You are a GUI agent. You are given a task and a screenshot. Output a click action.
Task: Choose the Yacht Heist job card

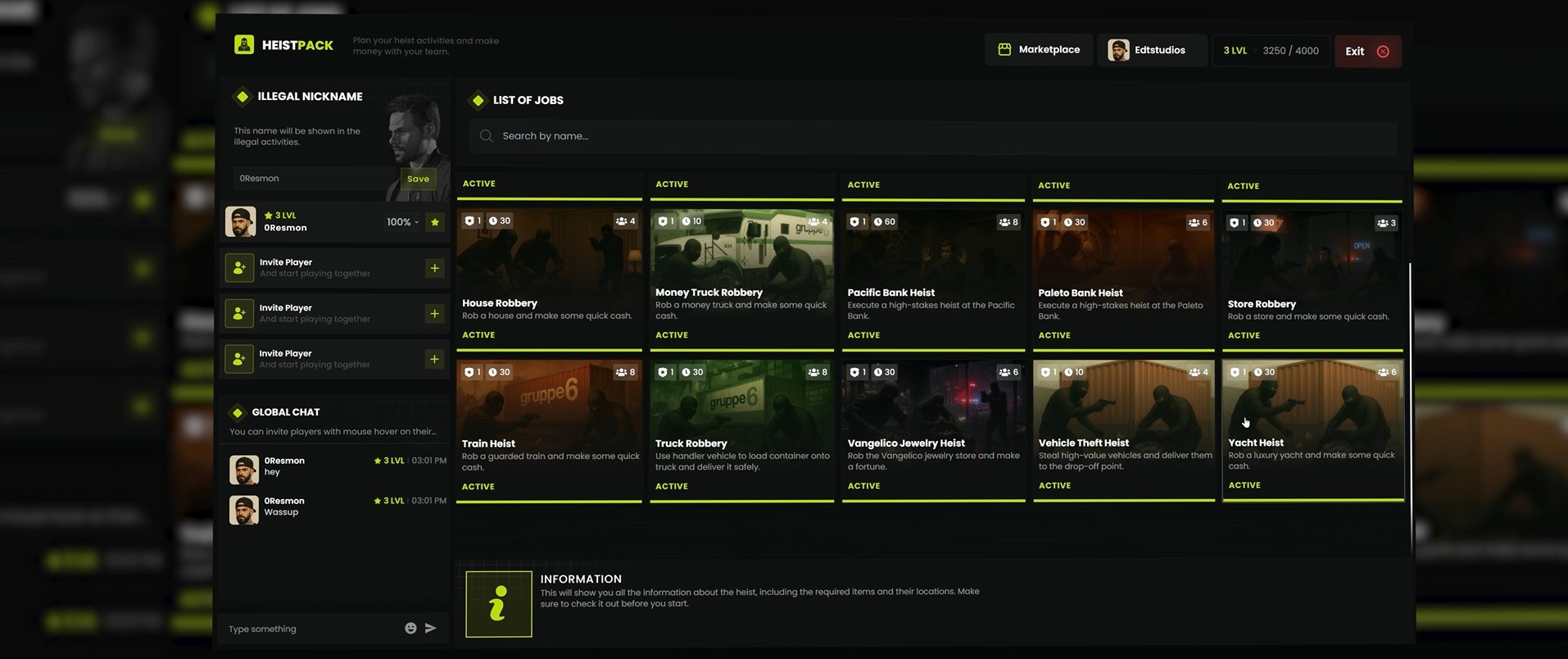click(x=1312, y=429)
